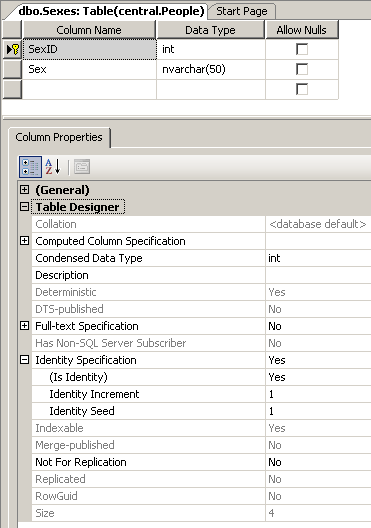Select the Collation property
Screen dimensions: 371x528
click(x=148, y=224)
